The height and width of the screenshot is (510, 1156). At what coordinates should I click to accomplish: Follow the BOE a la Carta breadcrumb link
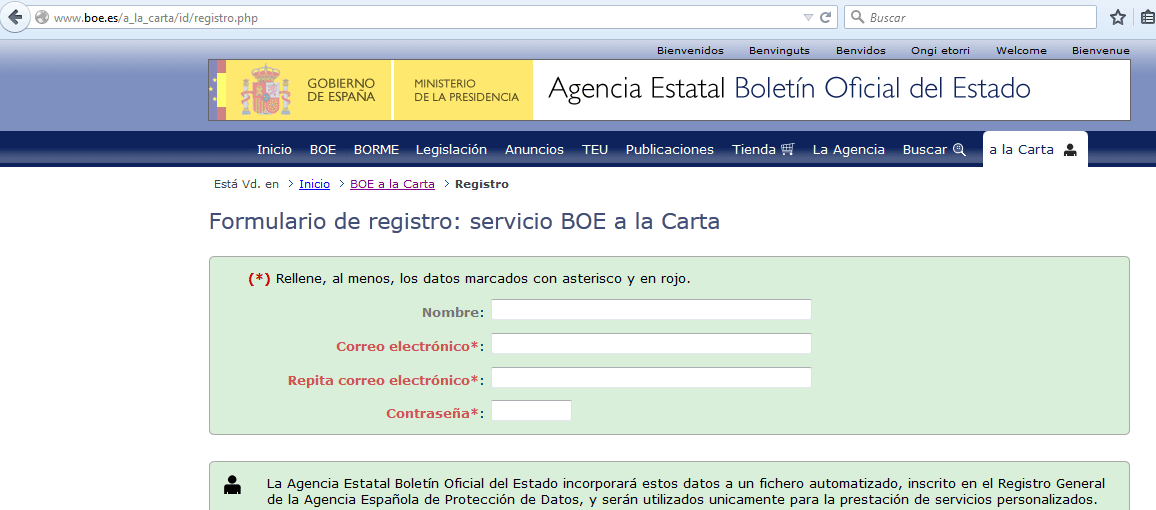tap(392, 184)
